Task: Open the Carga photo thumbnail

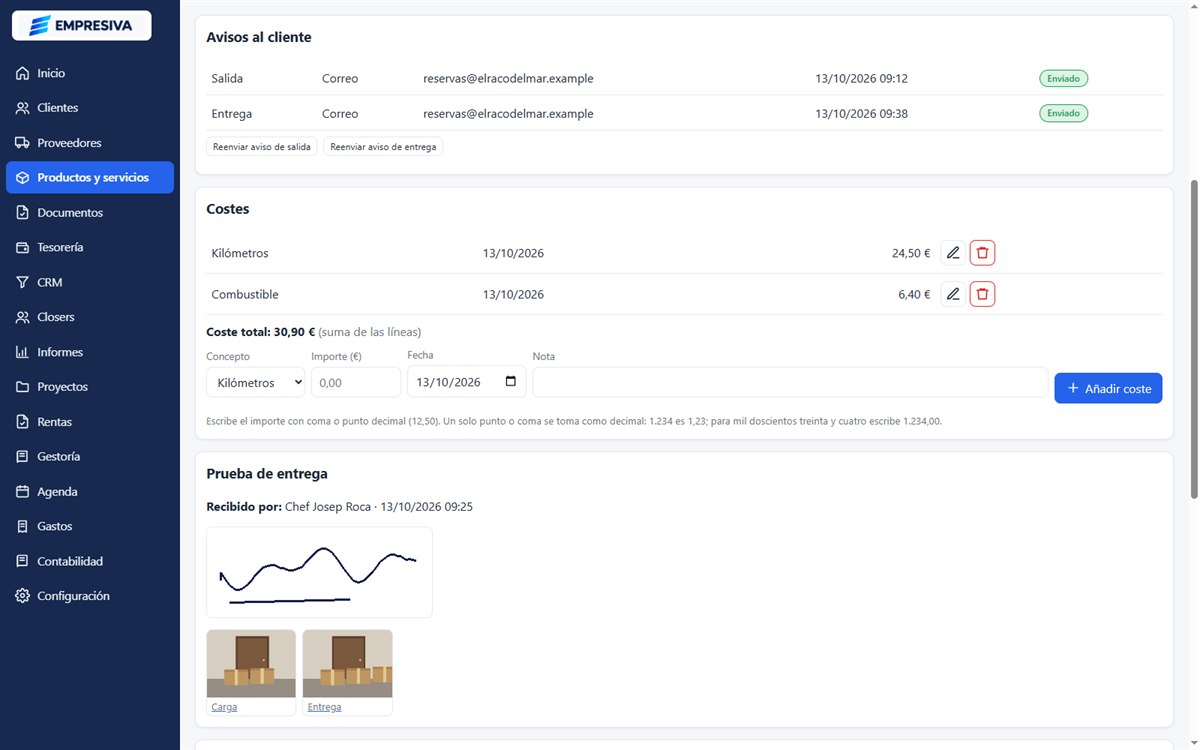Action: pyautogui.click(x=251, y=664)
